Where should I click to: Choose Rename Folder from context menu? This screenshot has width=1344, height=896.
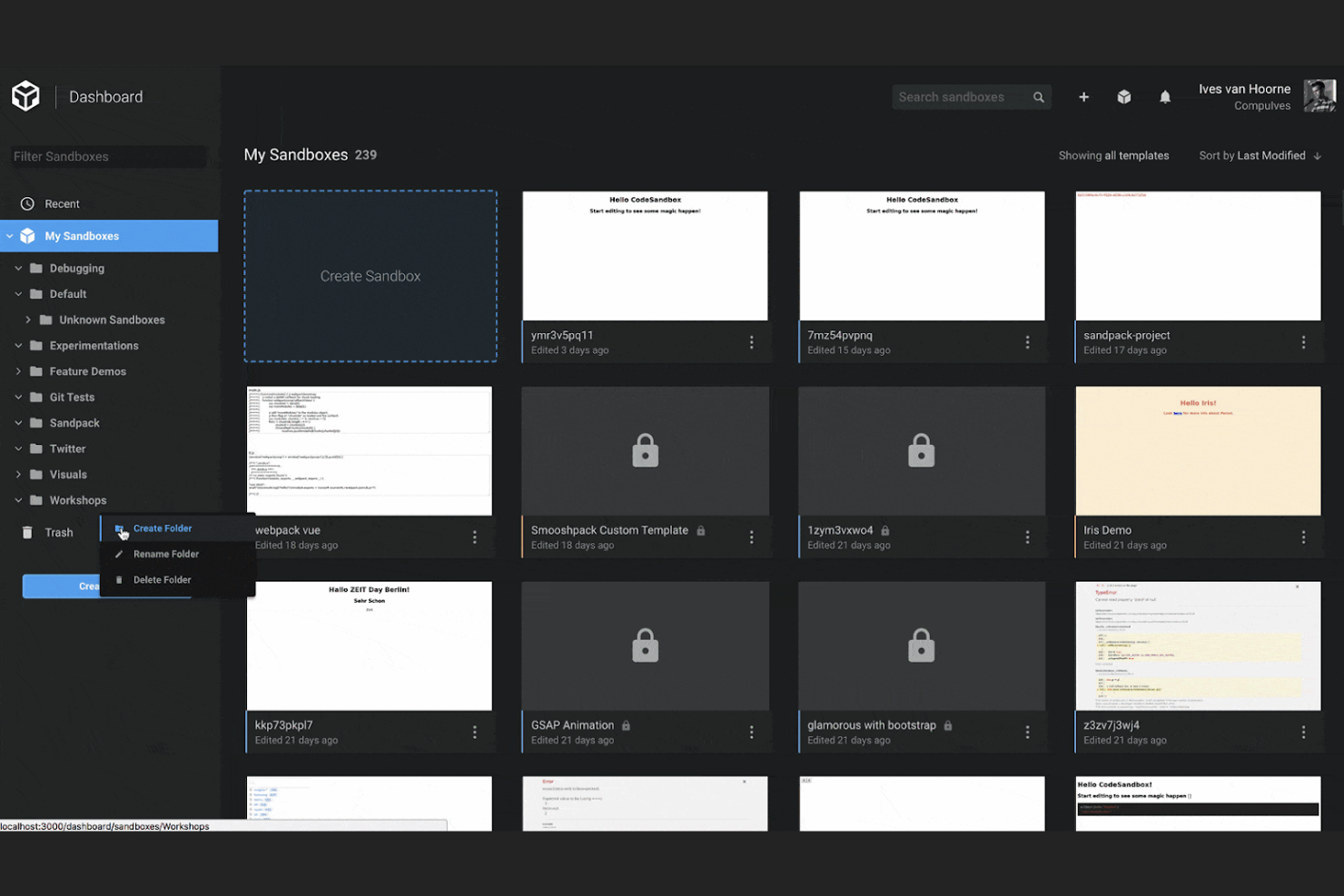coord(177,554)
